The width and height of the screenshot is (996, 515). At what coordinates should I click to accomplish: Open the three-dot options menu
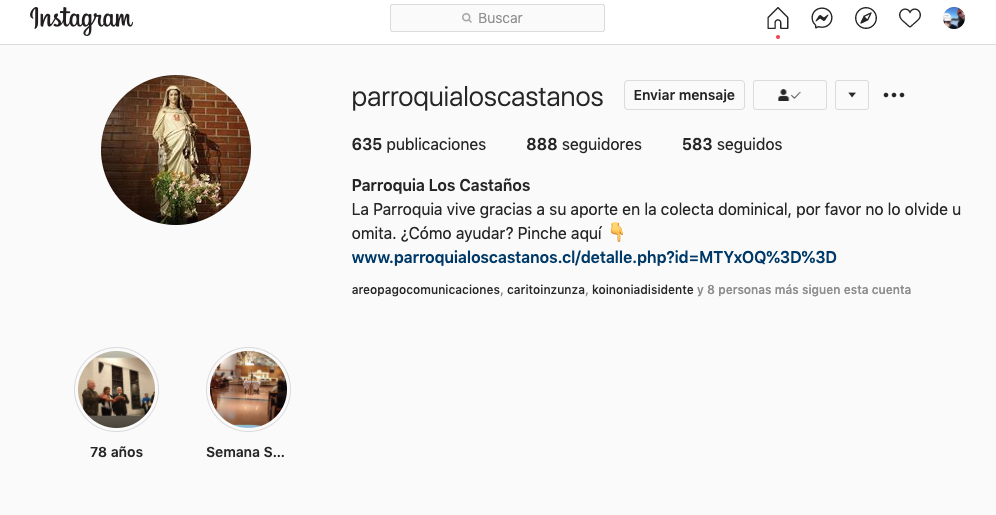click(894, 95)
